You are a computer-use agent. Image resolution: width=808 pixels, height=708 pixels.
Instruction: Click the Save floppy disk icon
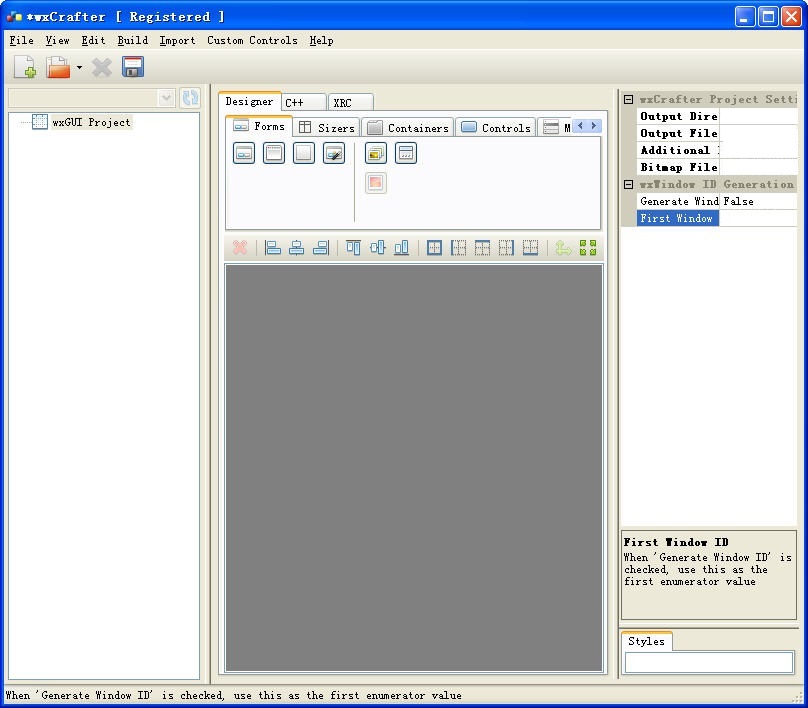coord(133,67)
